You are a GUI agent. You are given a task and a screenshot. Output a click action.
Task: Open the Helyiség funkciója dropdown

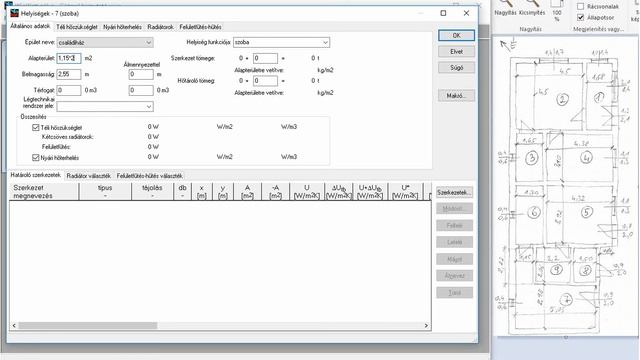[x=281, y=42]
